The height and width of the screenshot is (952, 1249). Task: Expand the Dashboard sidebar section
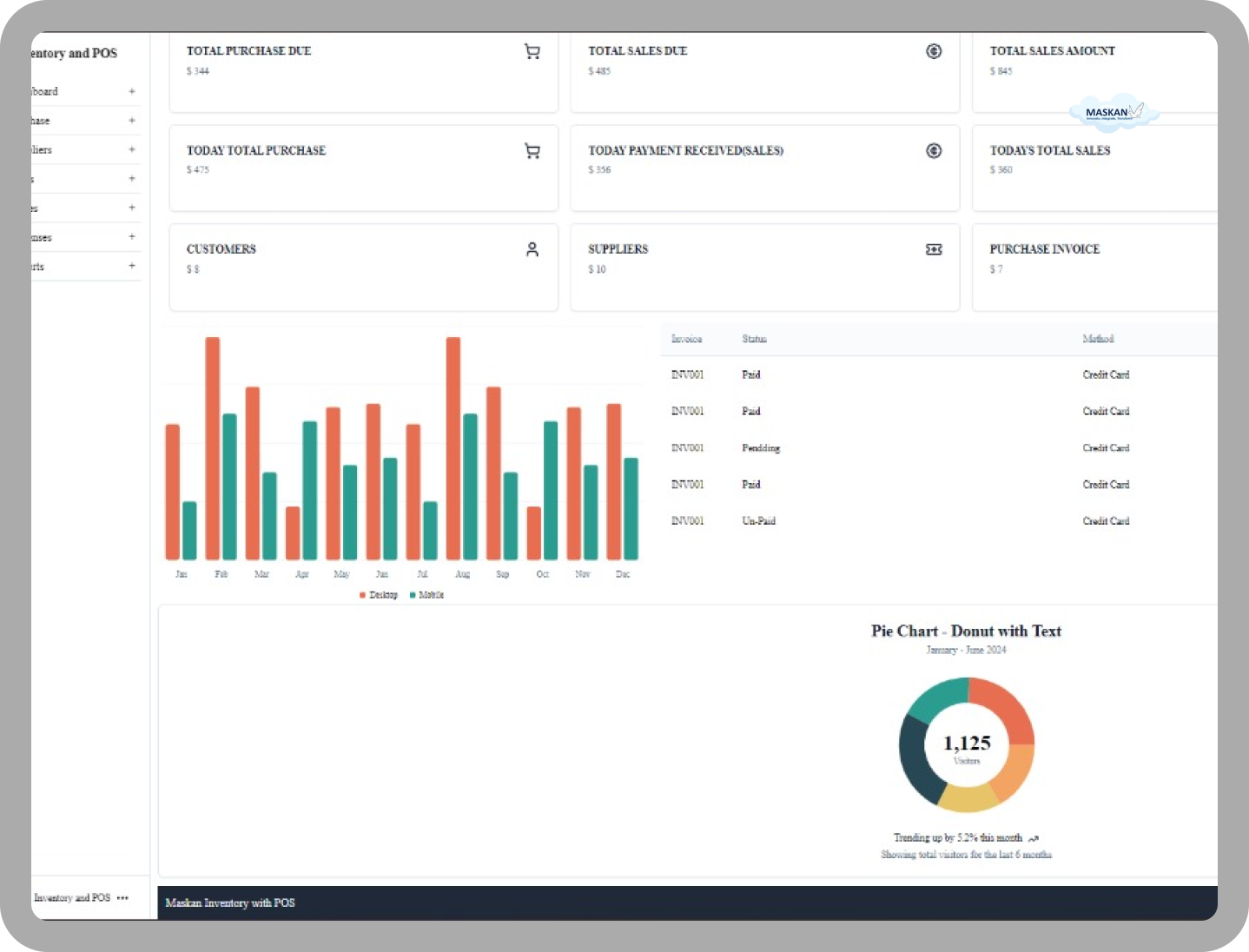coord(132,91)
